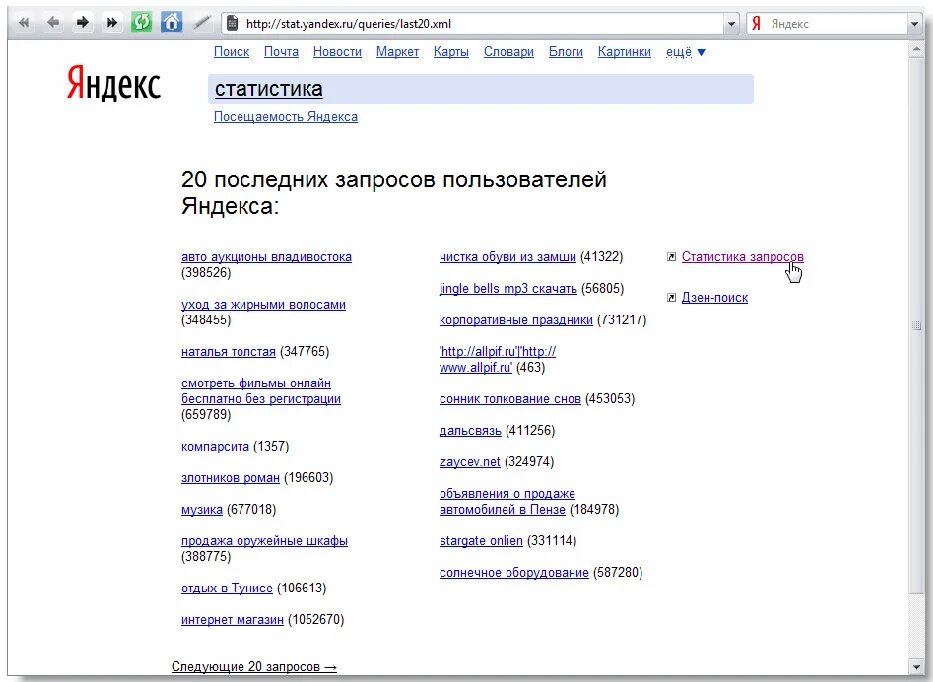
Task: Open the Посещаемость Яндекса link
Action: coord(286,117)
